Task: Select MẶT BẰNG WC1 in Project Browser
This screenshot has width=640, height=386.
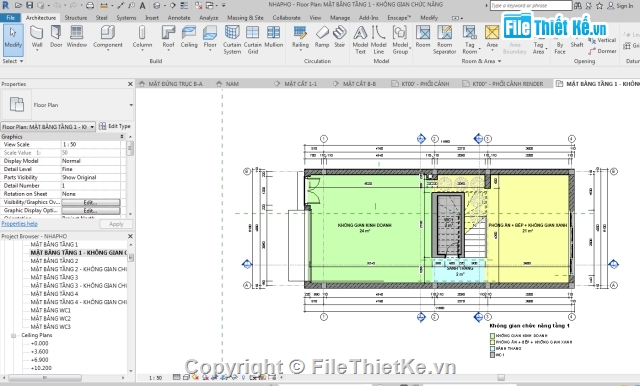Action: (50, 310)
